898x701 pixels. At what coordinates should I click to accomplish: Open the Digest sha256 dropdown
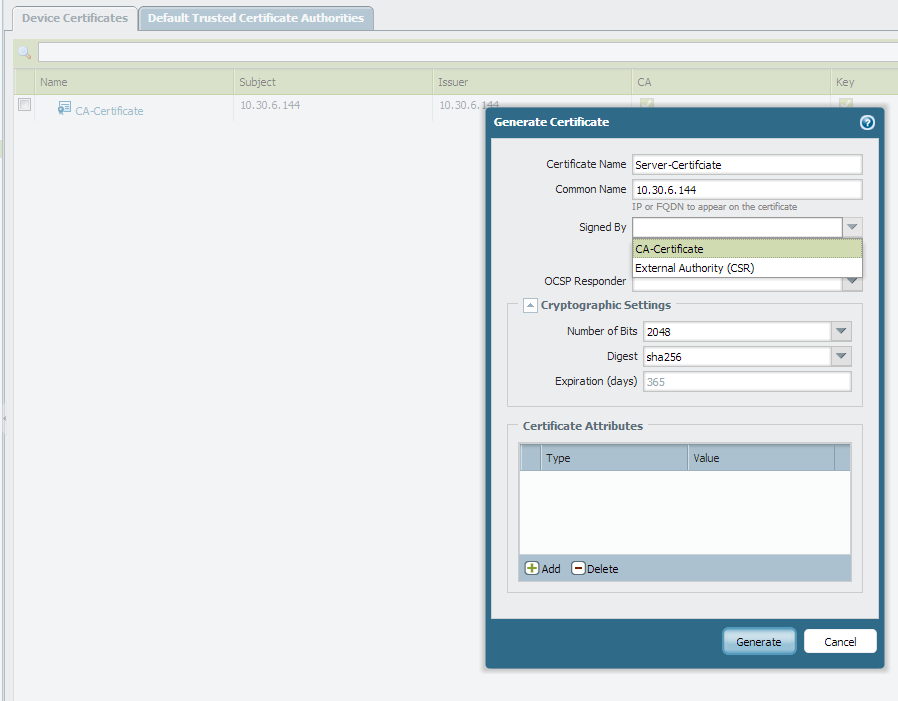pos(841,356)
